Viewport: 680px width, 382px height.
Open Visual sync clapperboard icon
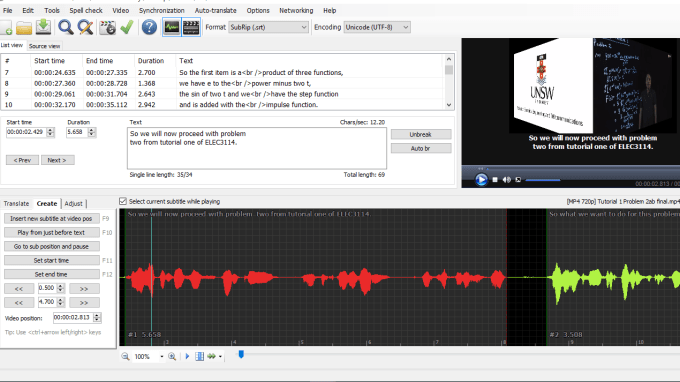(x=107, y=27)
